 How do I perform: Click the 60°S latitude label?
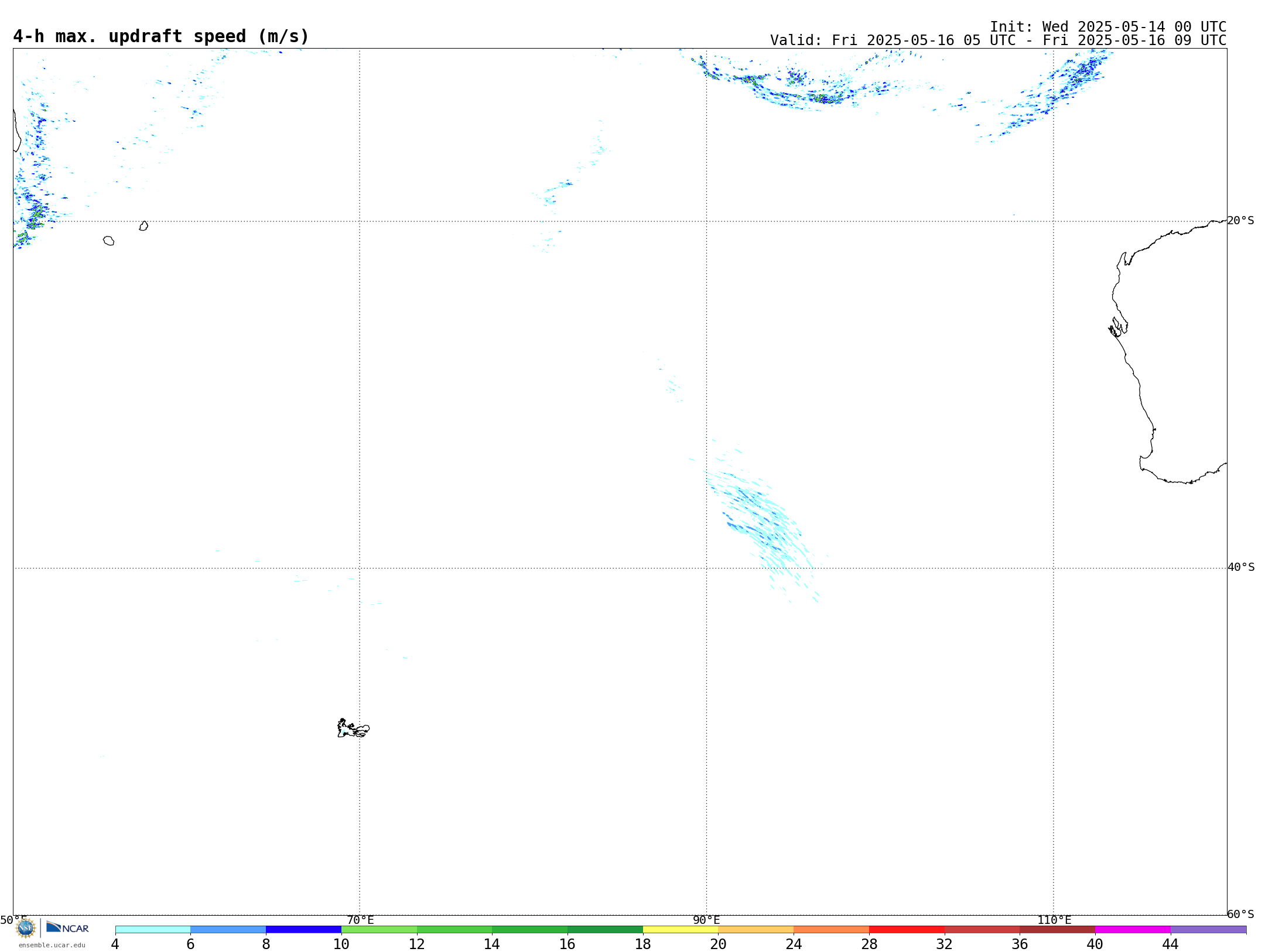pyautogui.click(x=1241, y=914)
